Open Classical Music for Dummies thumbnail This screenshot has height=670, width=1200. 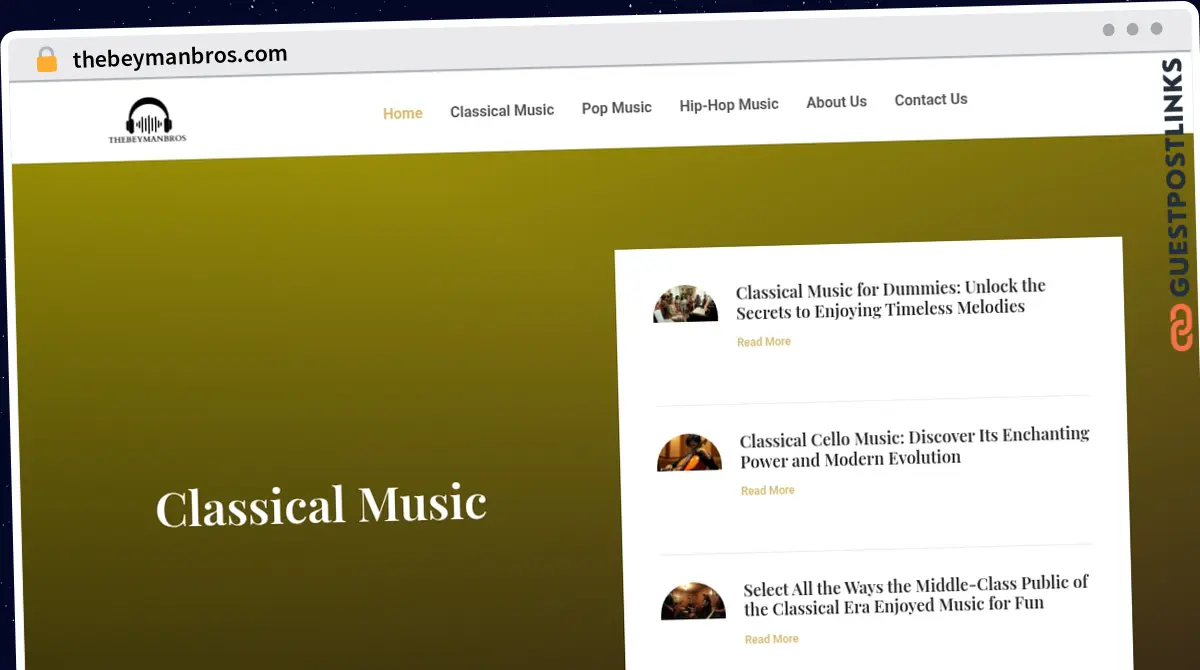click(x=686, y=304)
